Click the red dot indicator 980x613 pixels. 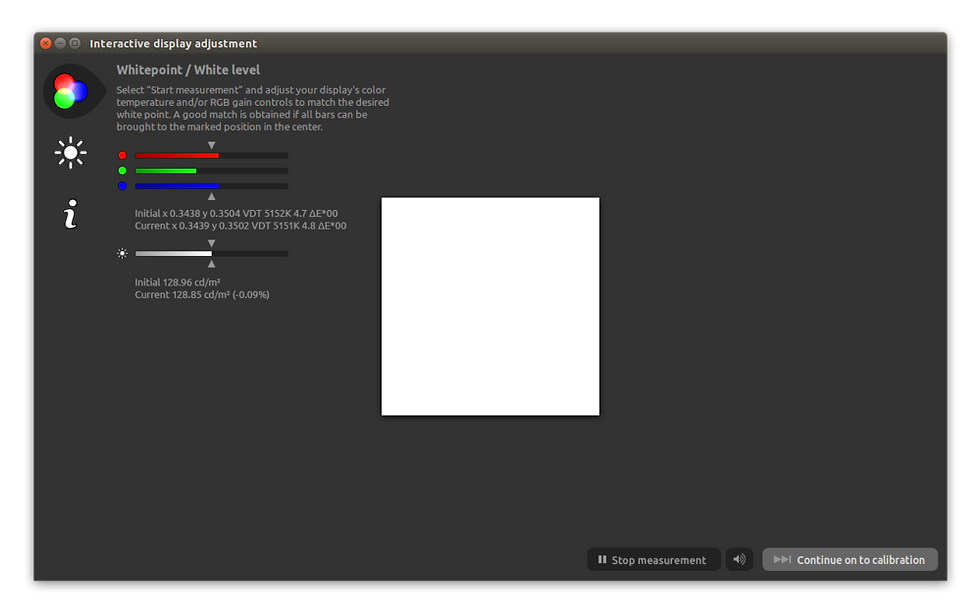click(x=122, y=155)
